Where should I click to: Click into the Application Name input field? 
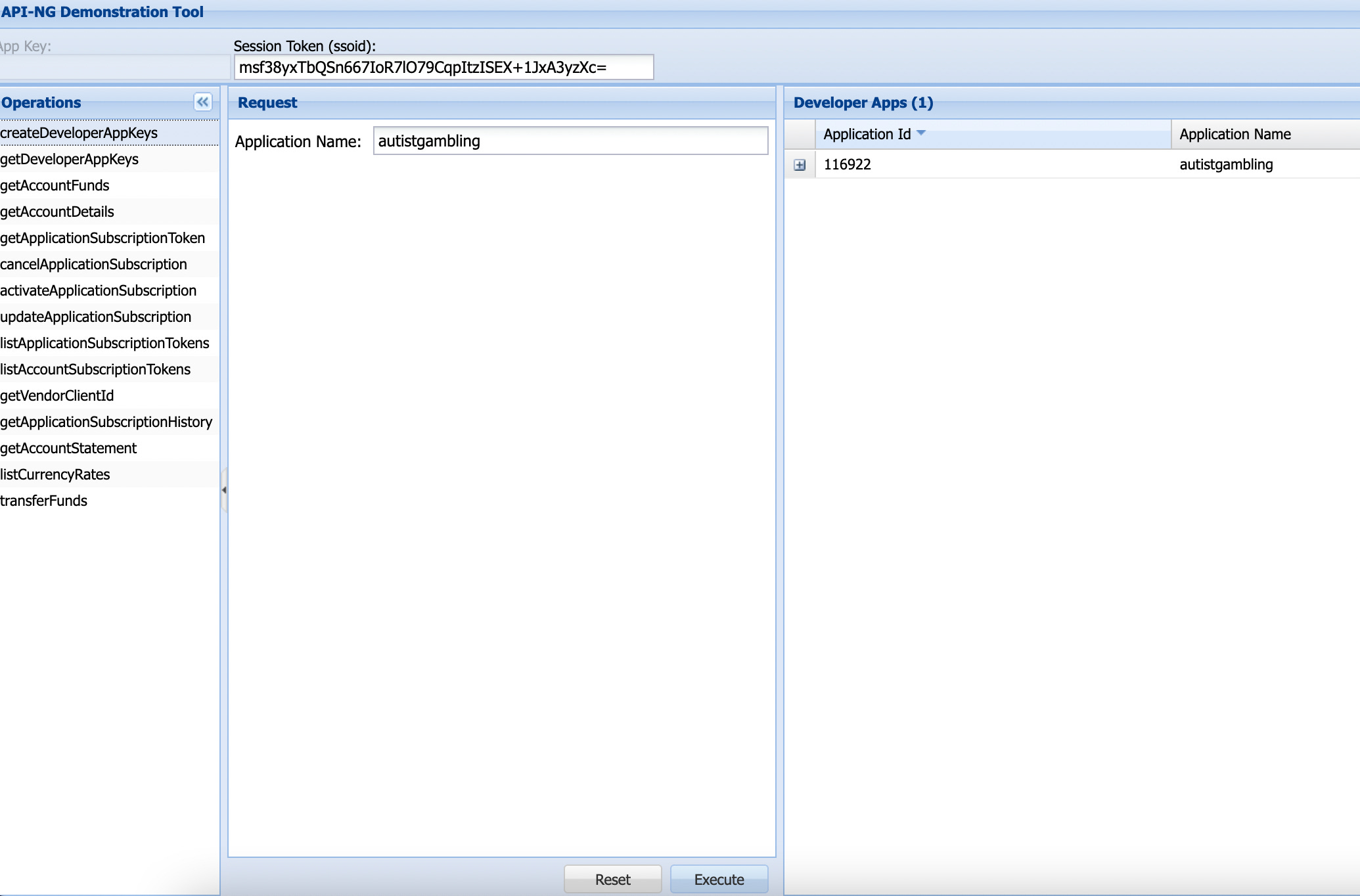(570, 141)
